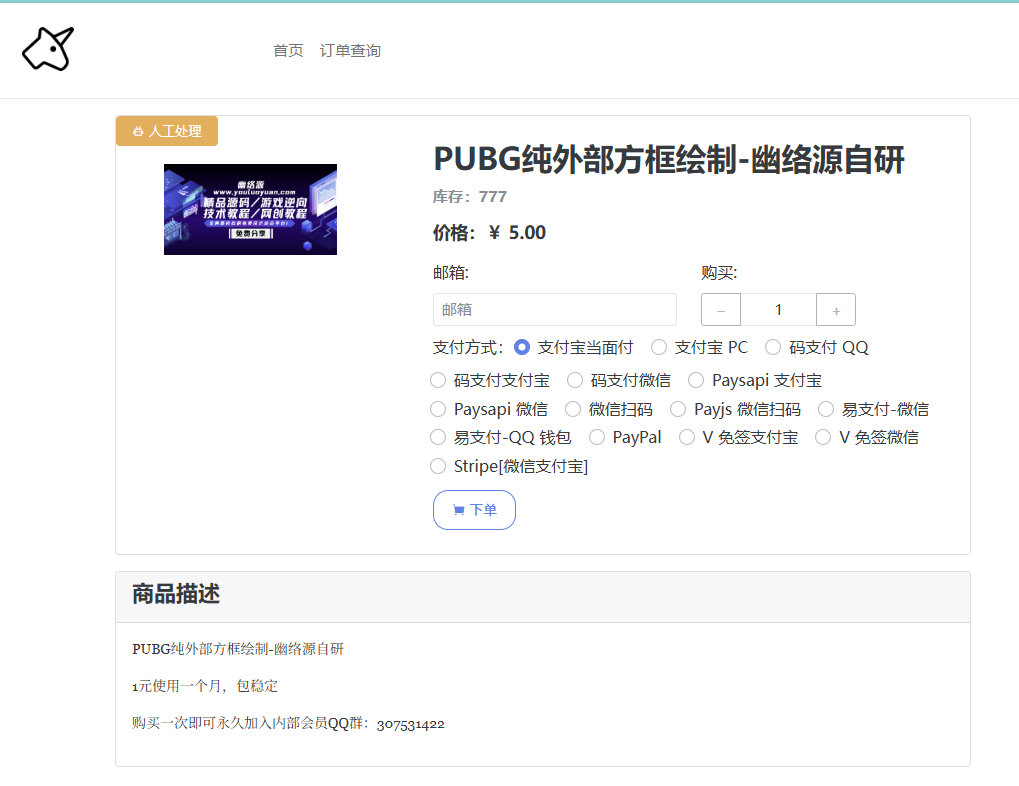Click the 价格: ¥ 5.00 price text
Screen dimensions: 1019x786
(489, 233)
